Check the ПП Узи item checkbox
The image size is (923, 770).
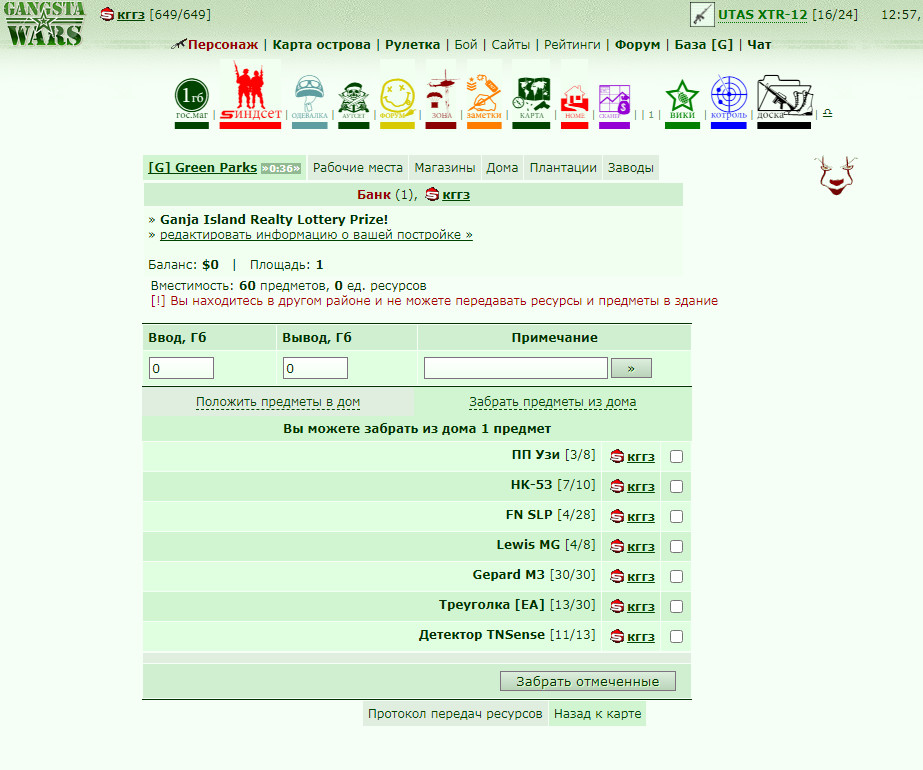pos(676,457)
